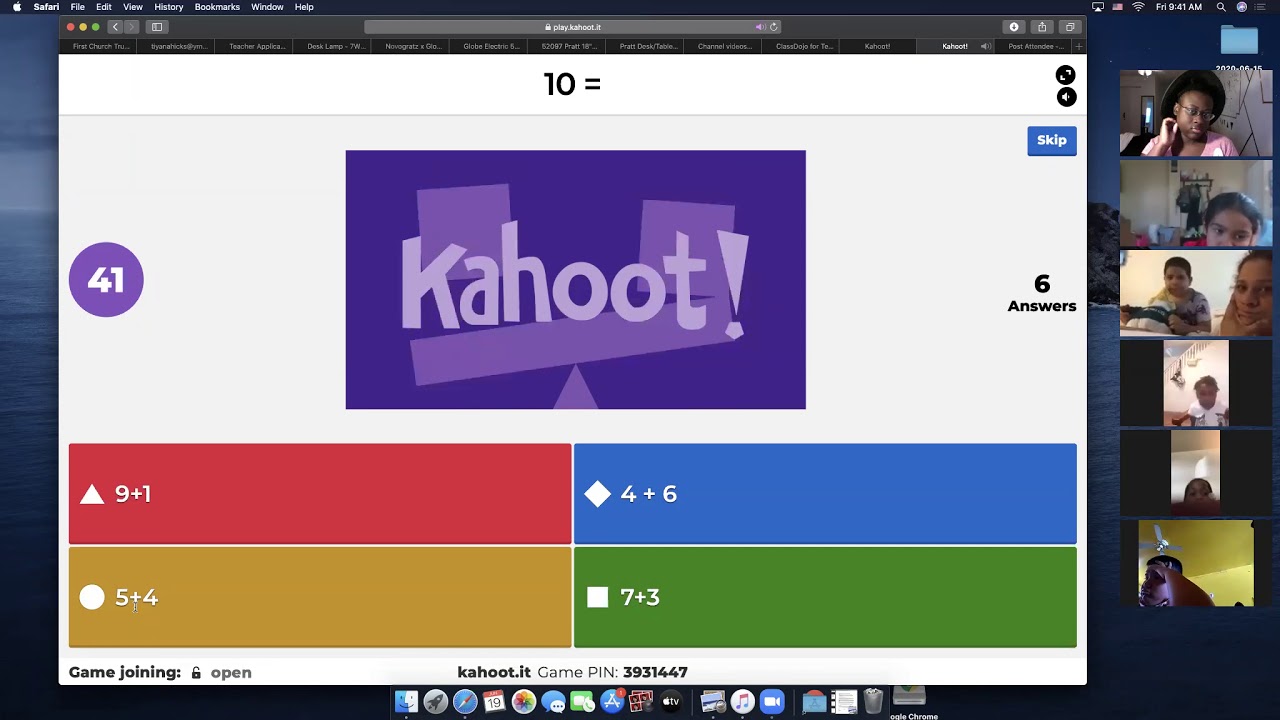This screenshot has width=1280, height=720.
Task: Go forward in Safari history
Action: [131, 27]
